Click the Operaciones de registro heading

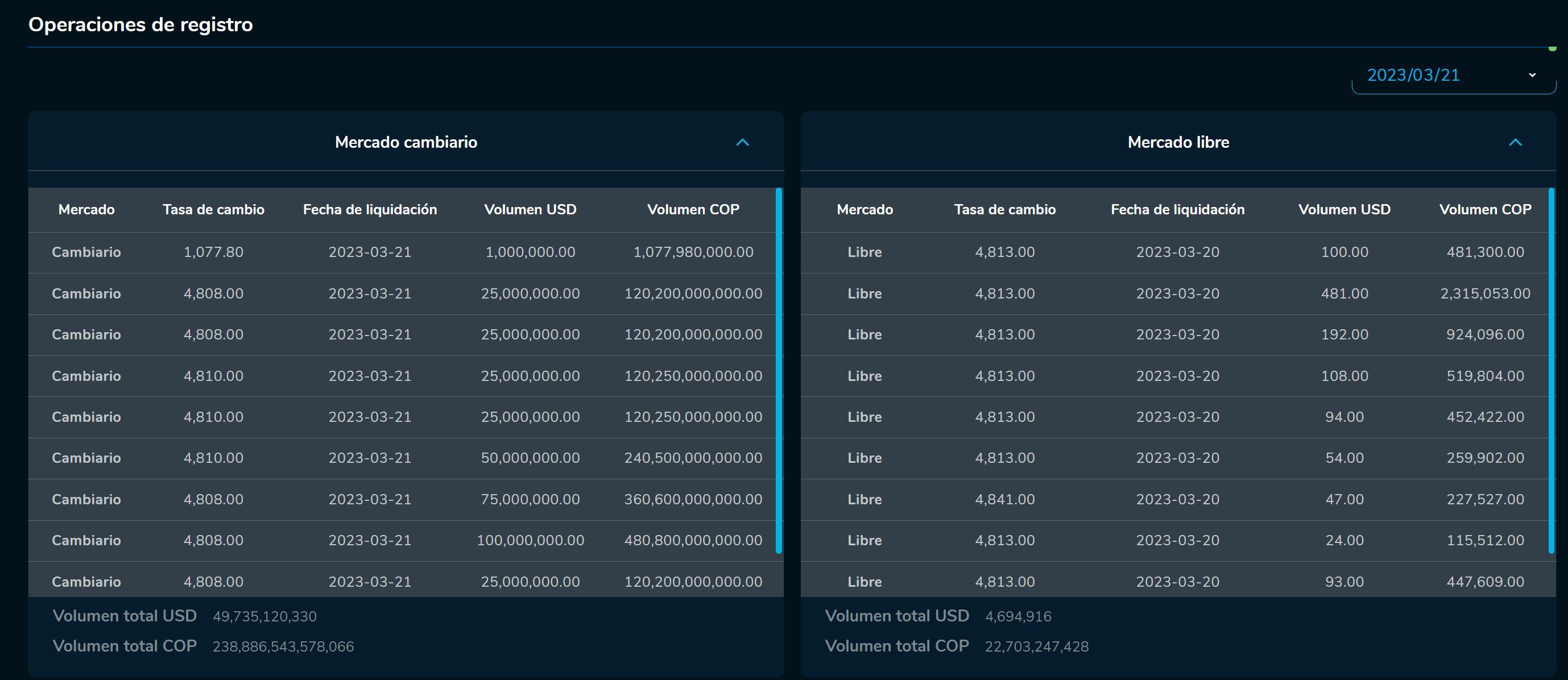click(140, 24)
